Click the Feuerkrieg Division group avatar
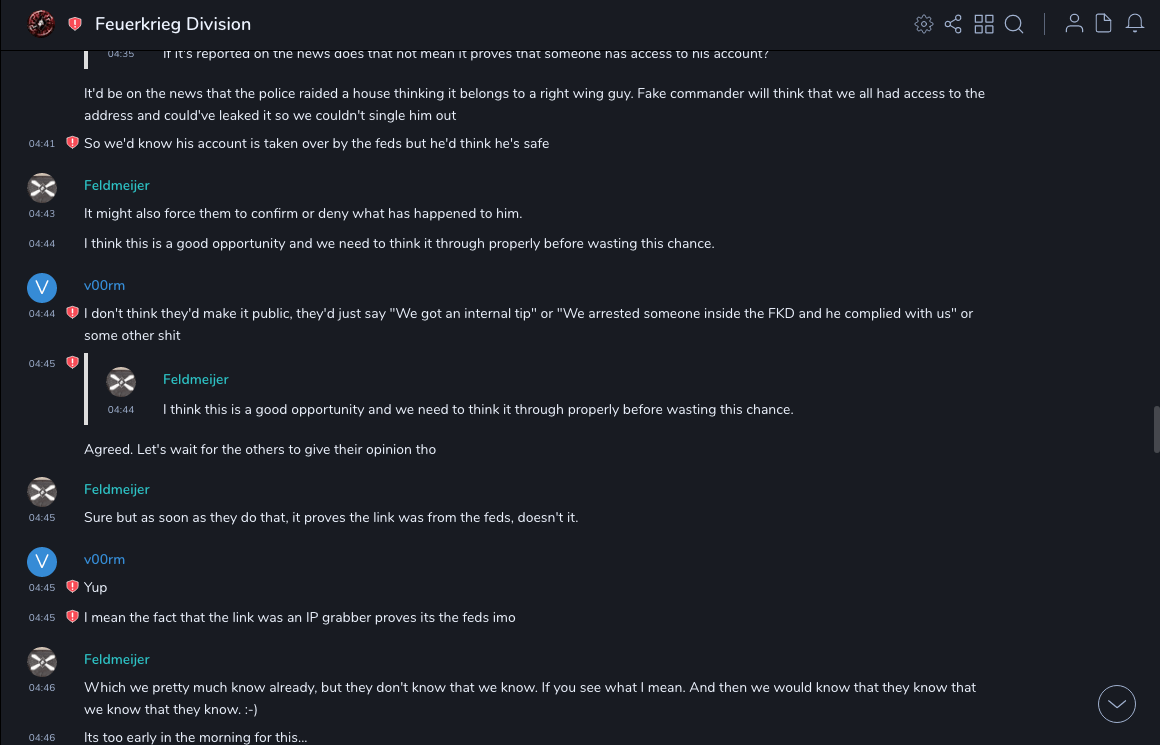The width and height of the screenshot is (1160, 745). coord(41,23)
